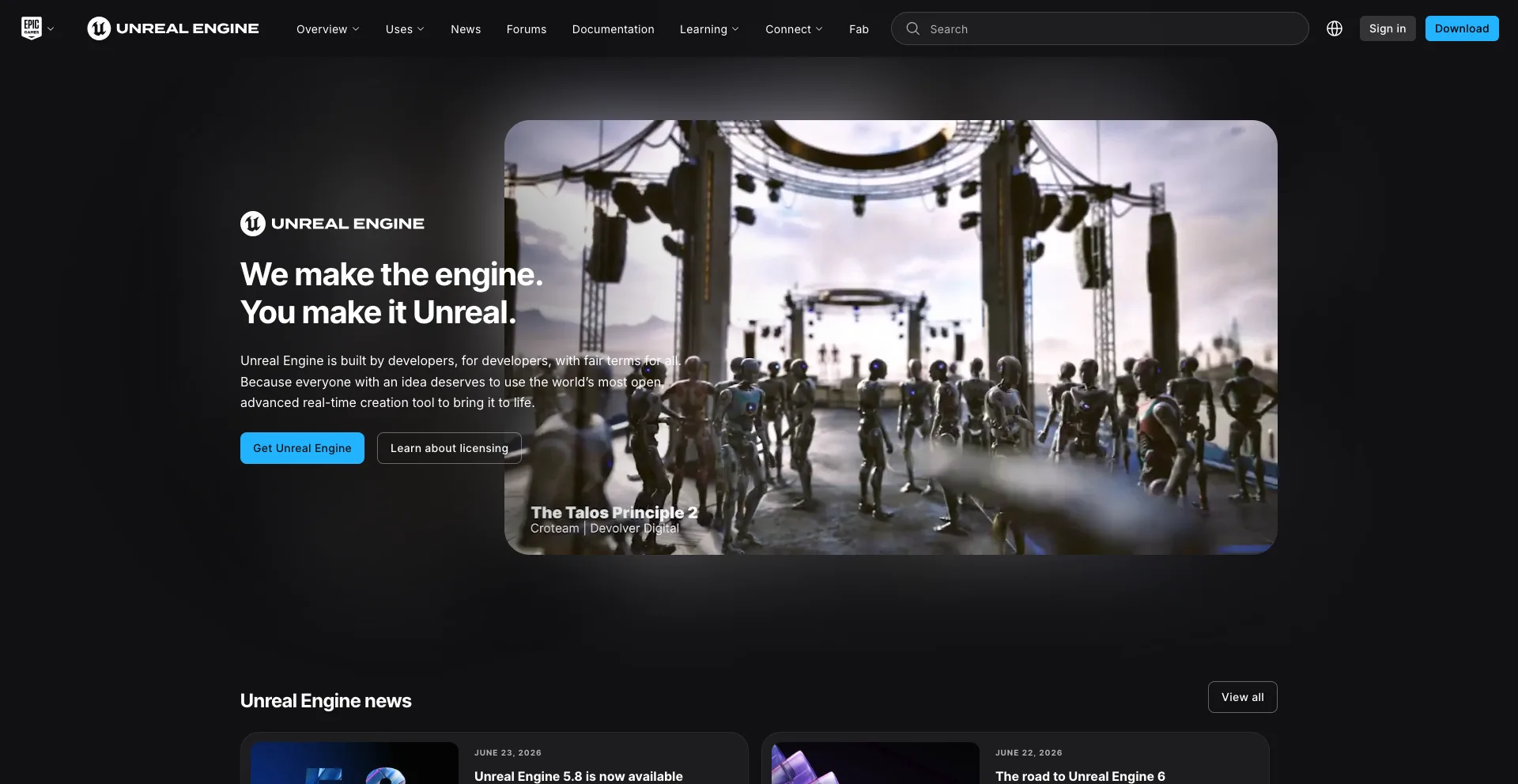Expand the Epic Games logo dropdown chevron
The image size is (1518, 784).
click(x=51, y=29)
